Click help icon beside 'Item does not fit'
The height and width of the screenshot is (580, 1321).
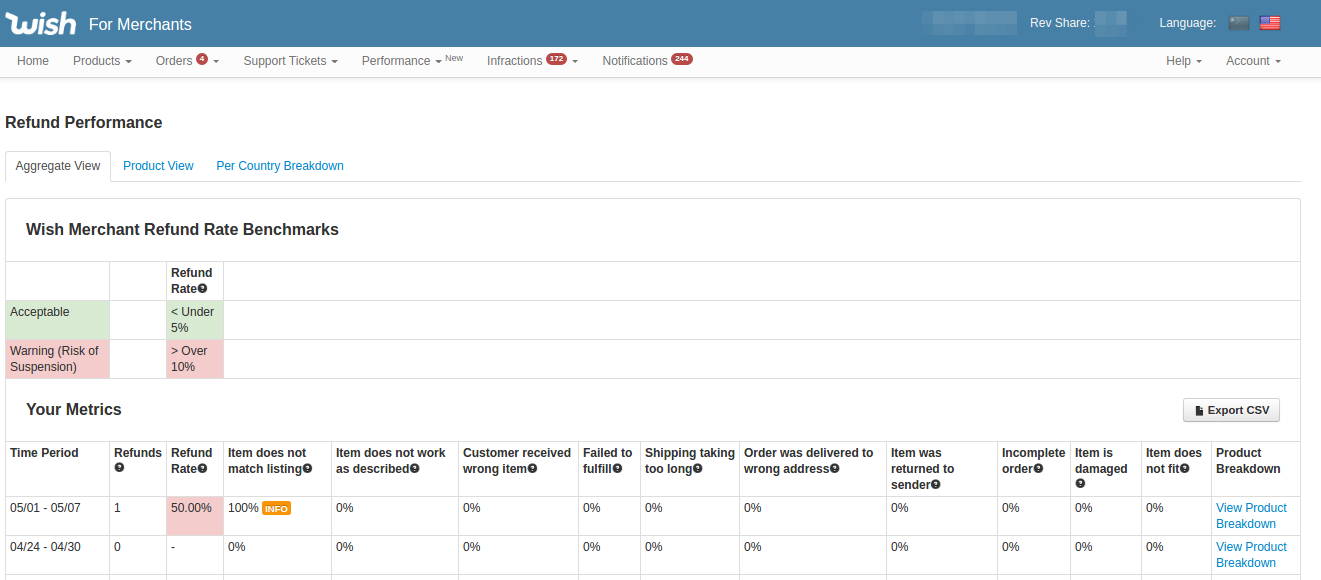(1185, 469)
